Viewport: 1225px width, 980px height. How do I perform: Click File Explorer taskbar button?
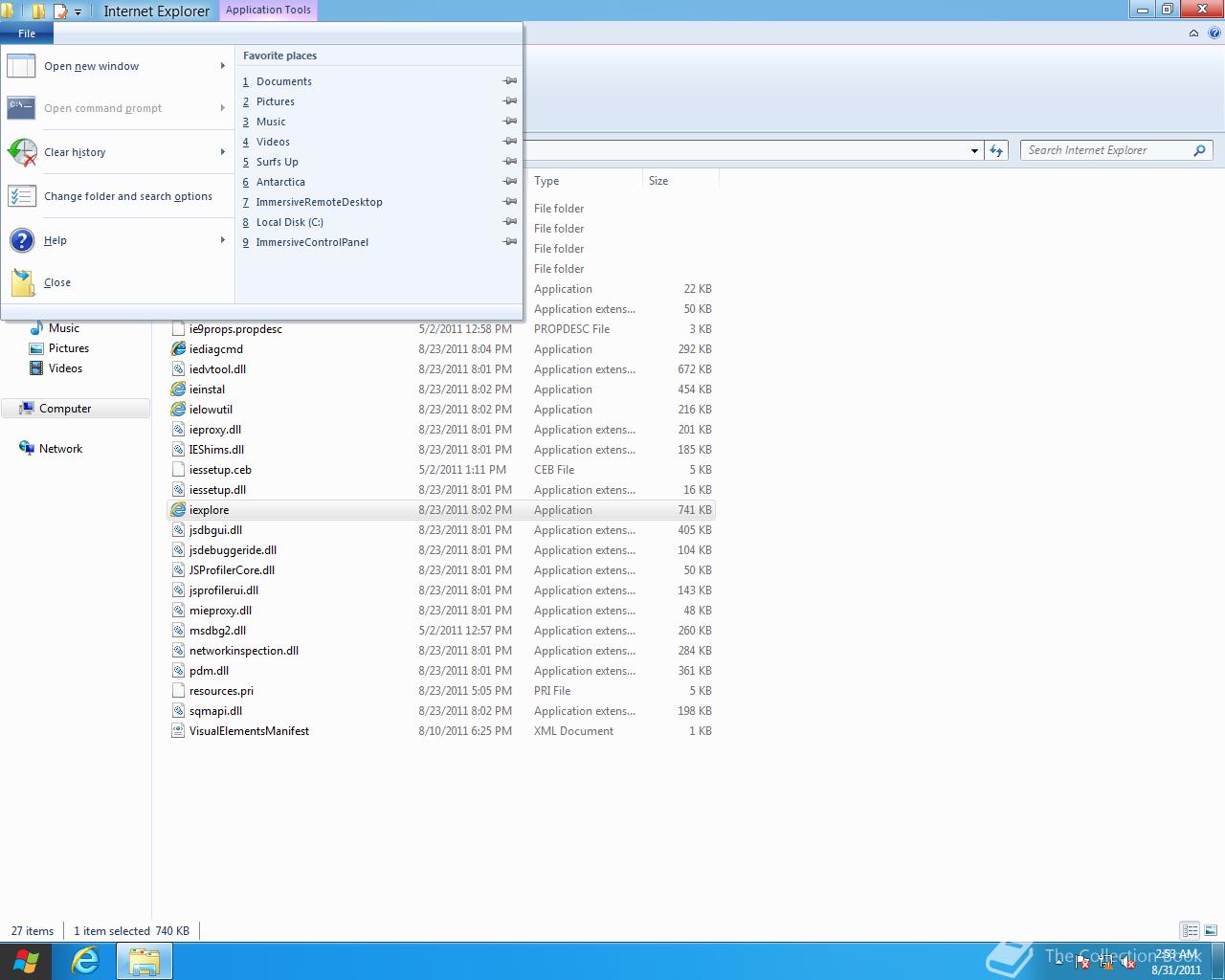coord(144,962)
